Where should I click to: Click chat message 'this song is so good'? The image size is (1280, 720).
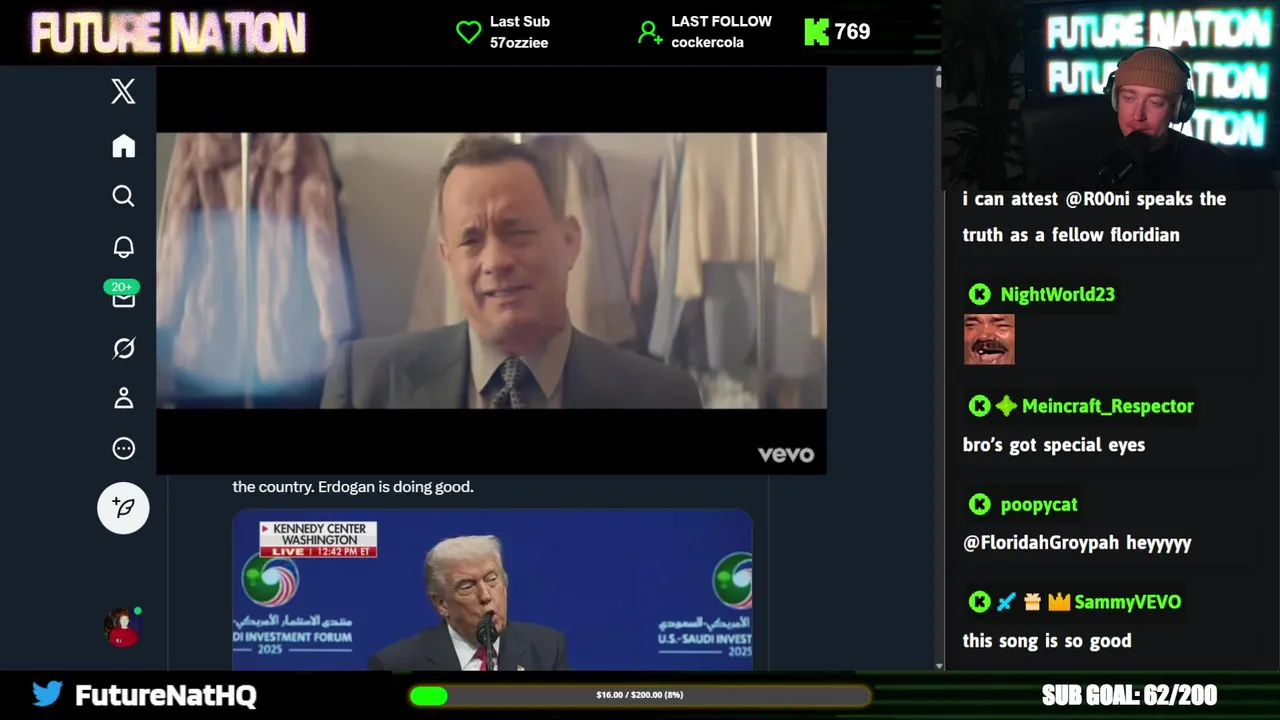tap(1047, 641)
